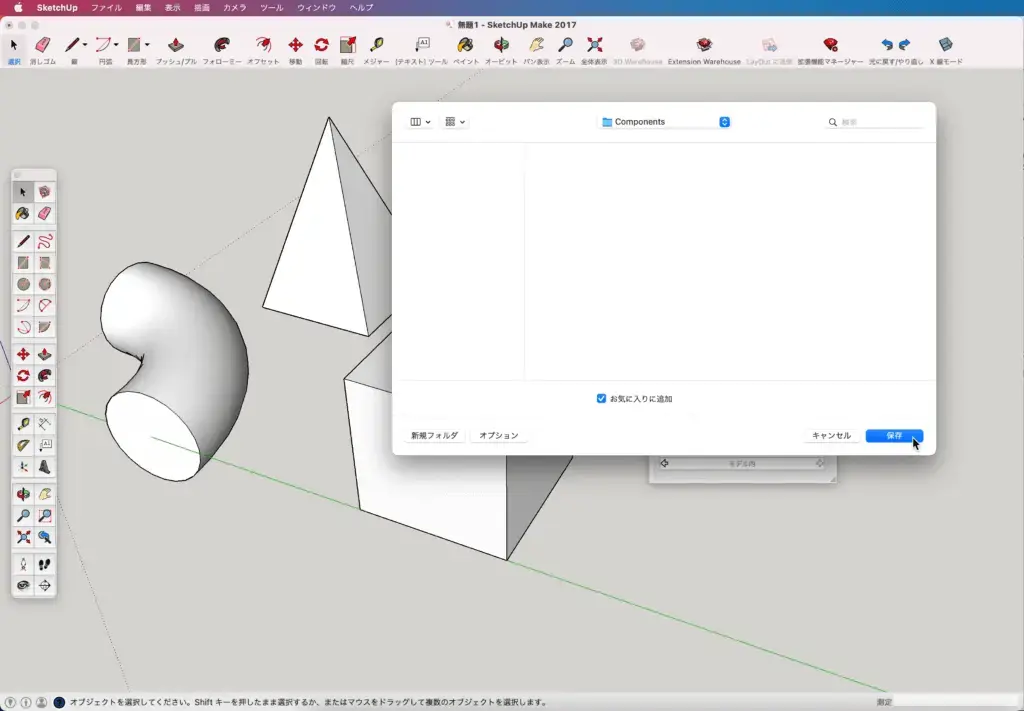This screenshot has height=711, width=1024.
Task: Activate オービット in the top toolbar
Action: [x=501, y=50]
